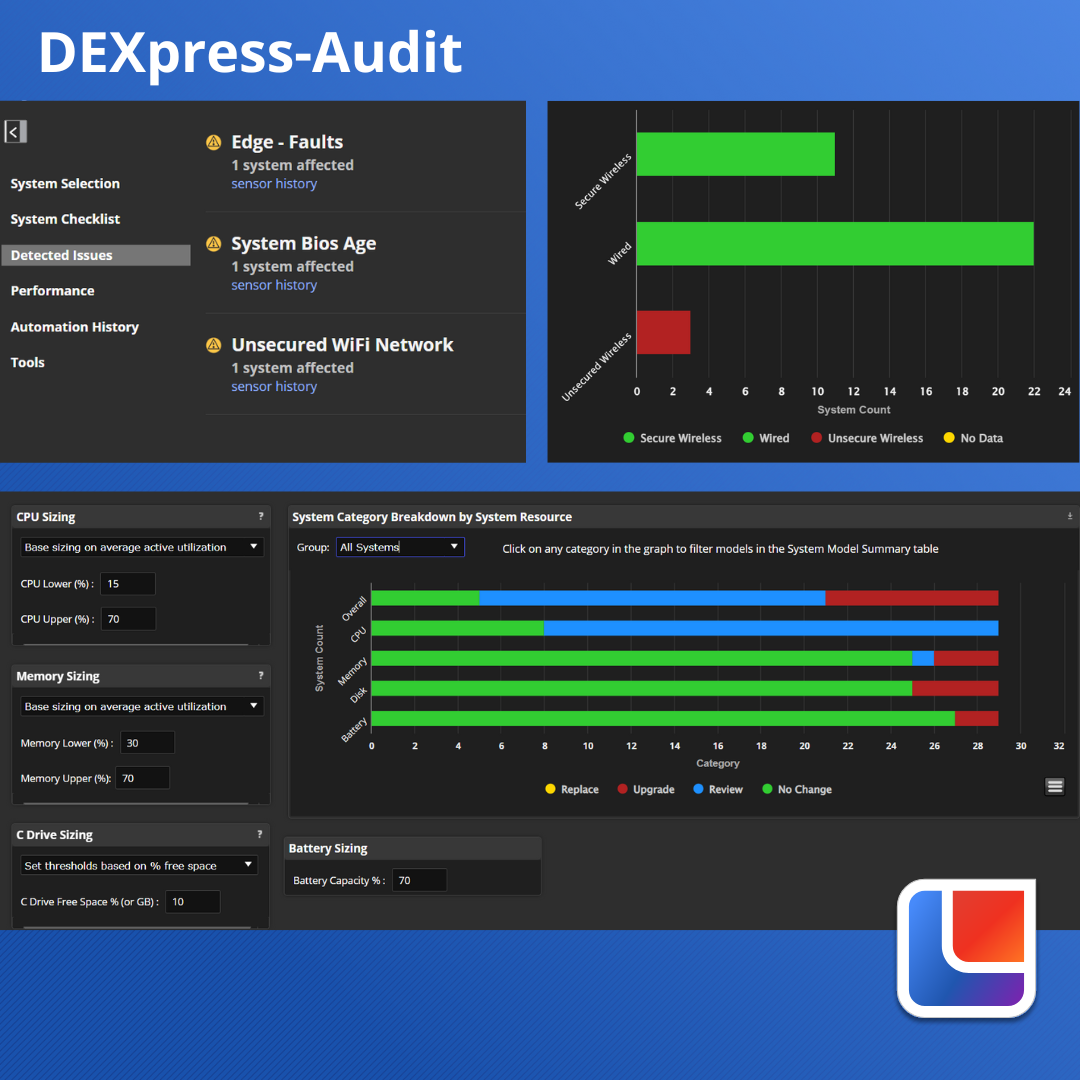
Task: Click the Unsecured WiFi Network issue title
Action: 342,345
